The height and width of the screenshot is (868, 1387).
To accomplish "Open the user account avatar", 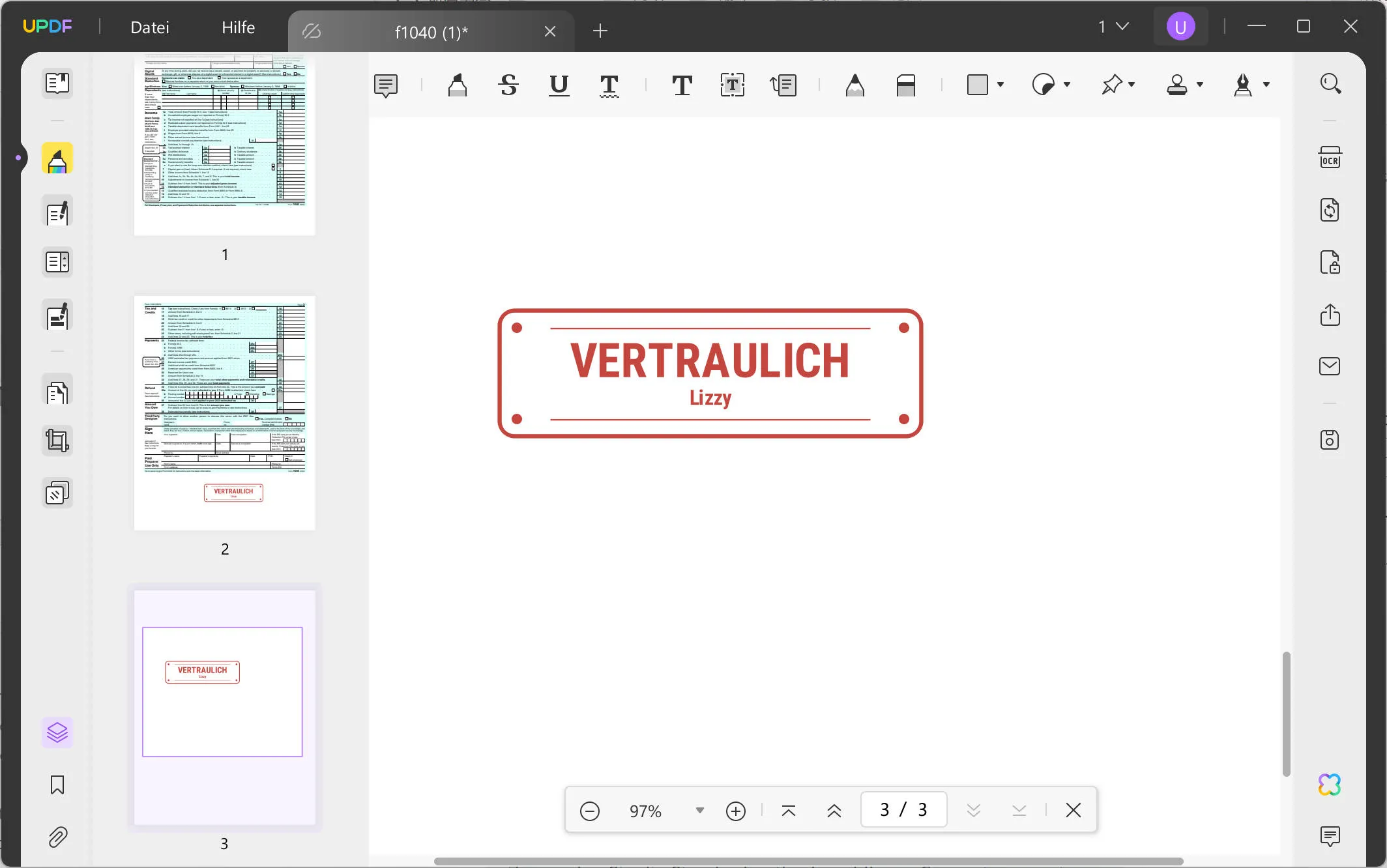I will tap(1180, 27).
